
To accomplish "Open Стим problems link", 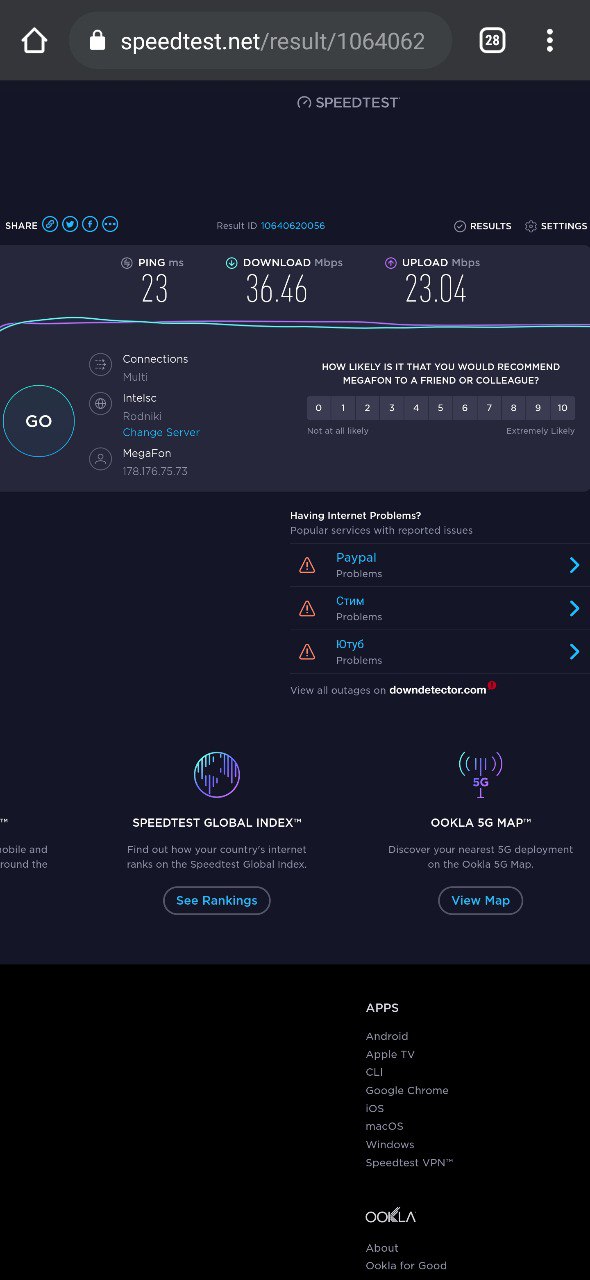I will click(350, 601).
